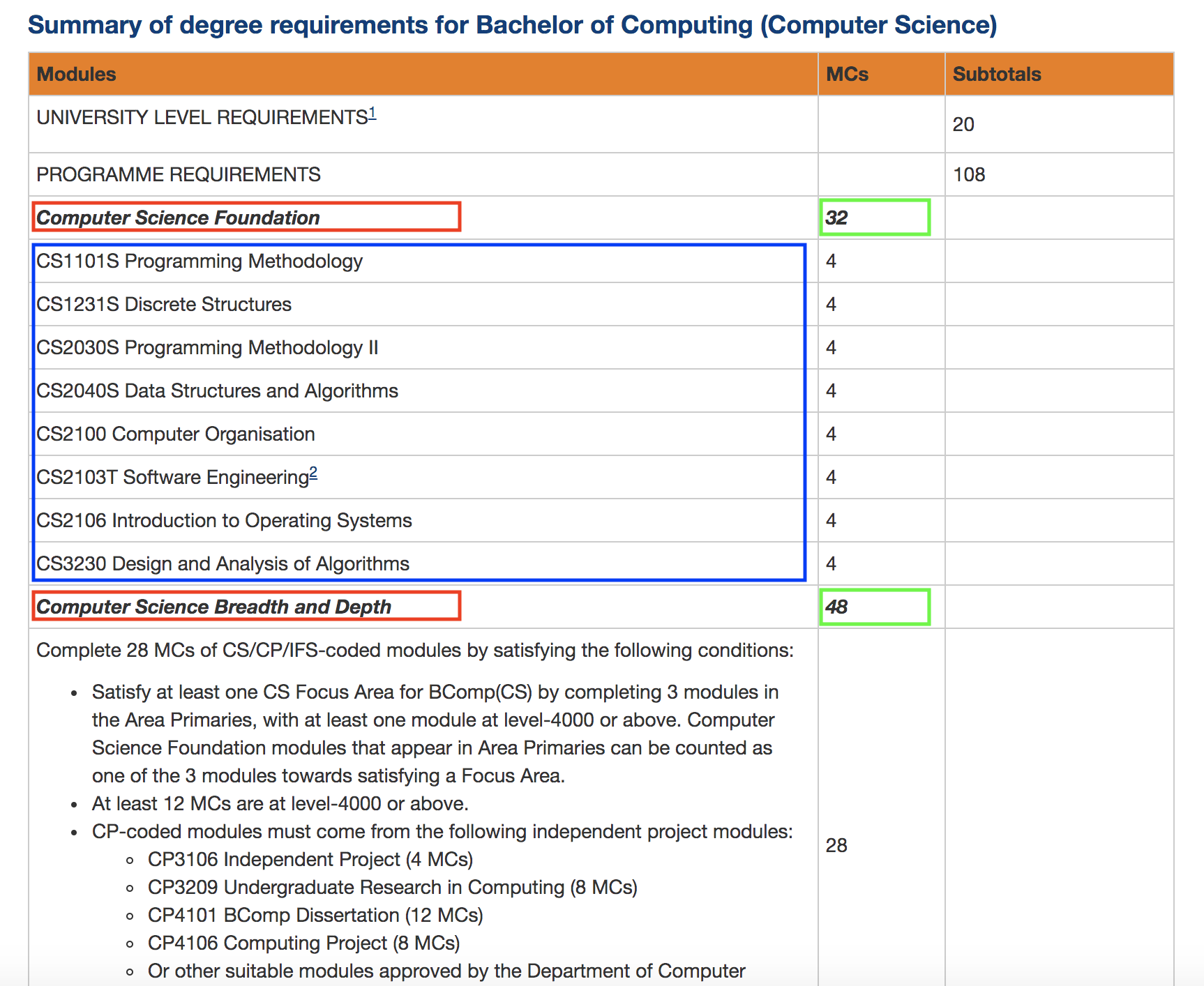Click PROGRAMME REQUIREMENTS row text
The width and height of the screenshot is (1204, 986).
[x=179, y=174]
